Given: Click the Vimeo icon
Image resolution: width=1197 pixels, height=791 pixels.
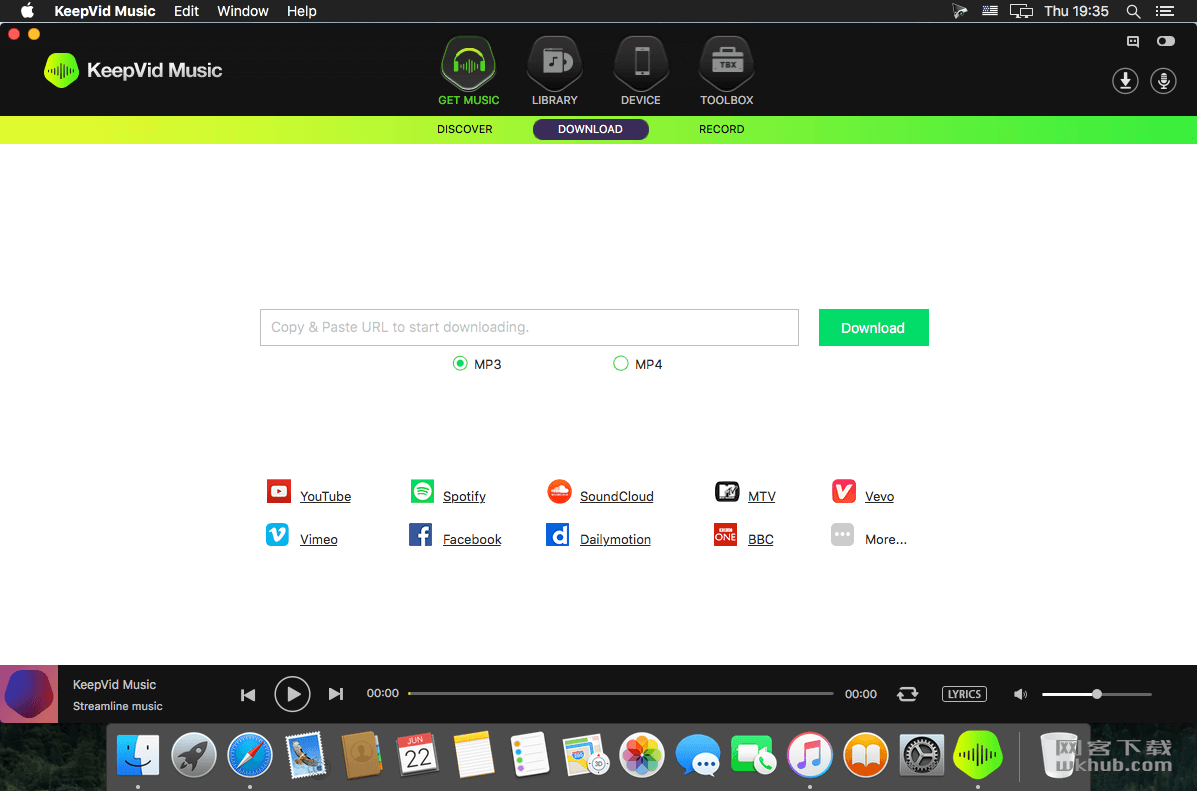Looking at the screenshot, I should [x=277, y=534].
